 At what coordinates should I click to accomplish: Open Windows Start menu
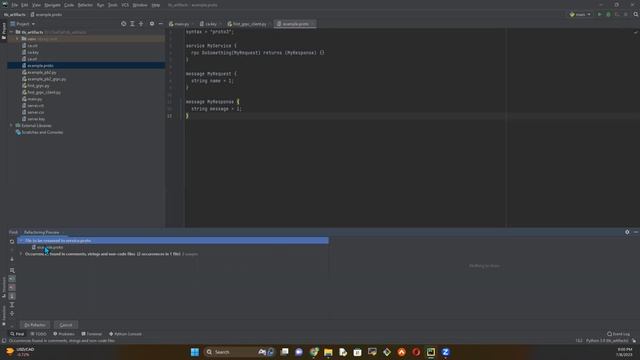pos(195,352)
